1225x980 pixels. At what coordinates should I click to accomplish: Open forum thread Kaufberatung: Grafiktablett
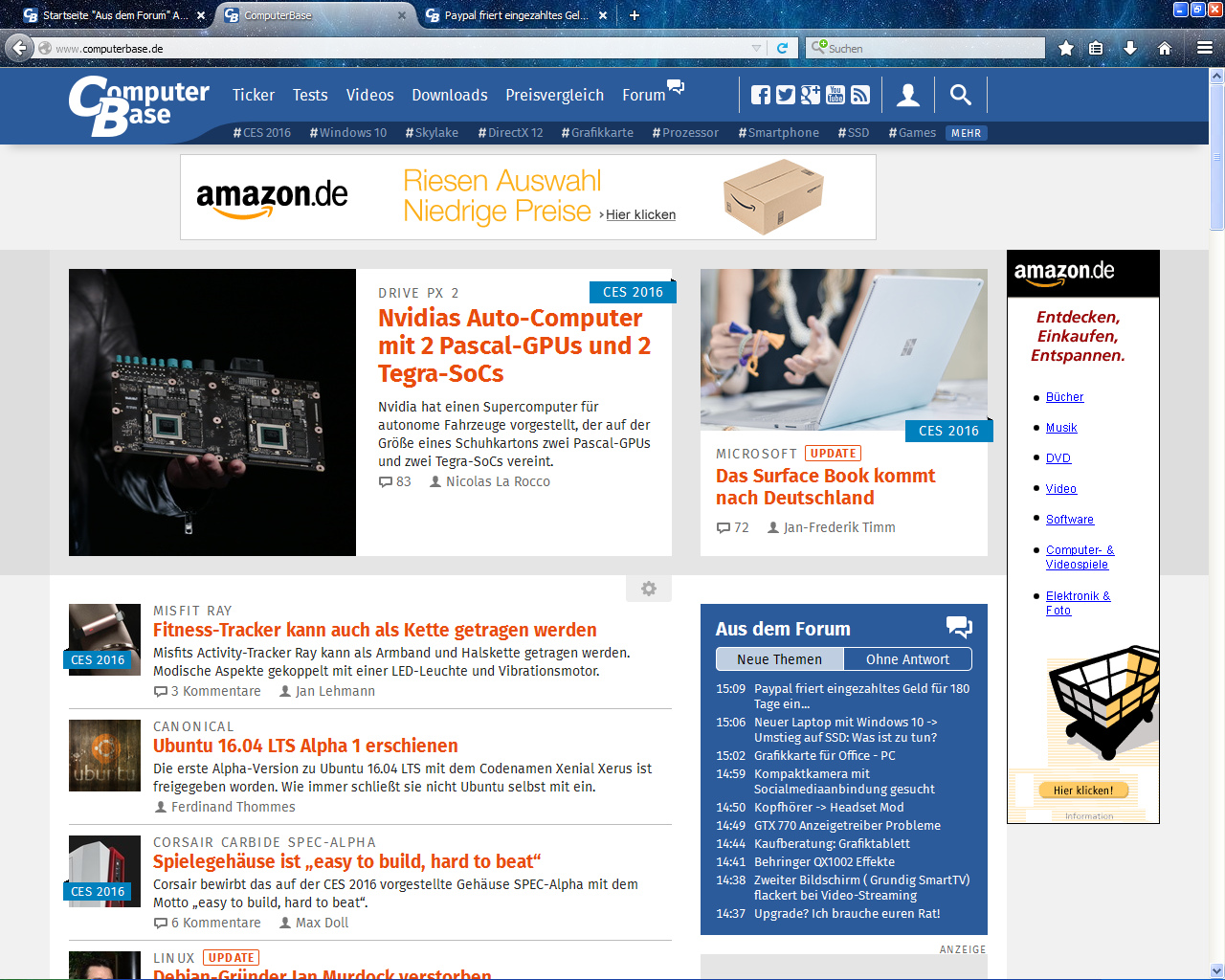coord(832,843)
